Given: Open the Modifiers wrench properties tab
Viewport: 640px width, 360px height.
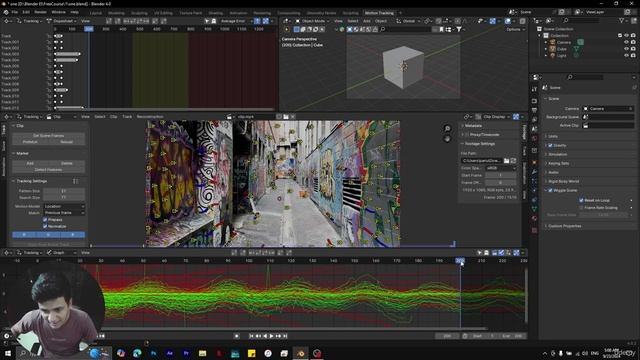Looking at the screenshot, I should point(534,172).
